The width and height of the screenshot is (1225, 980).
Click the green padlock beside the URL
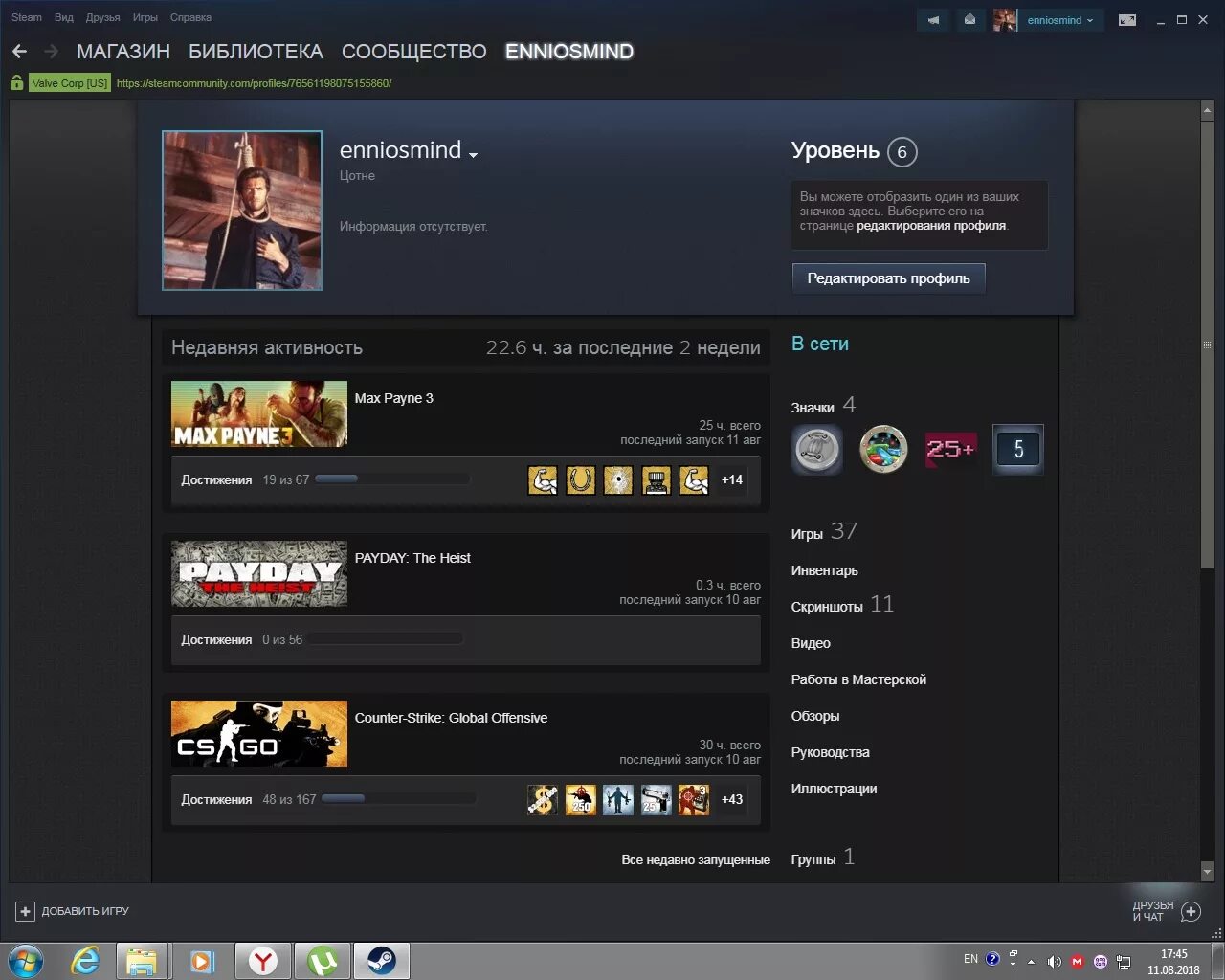coord(16,83)
